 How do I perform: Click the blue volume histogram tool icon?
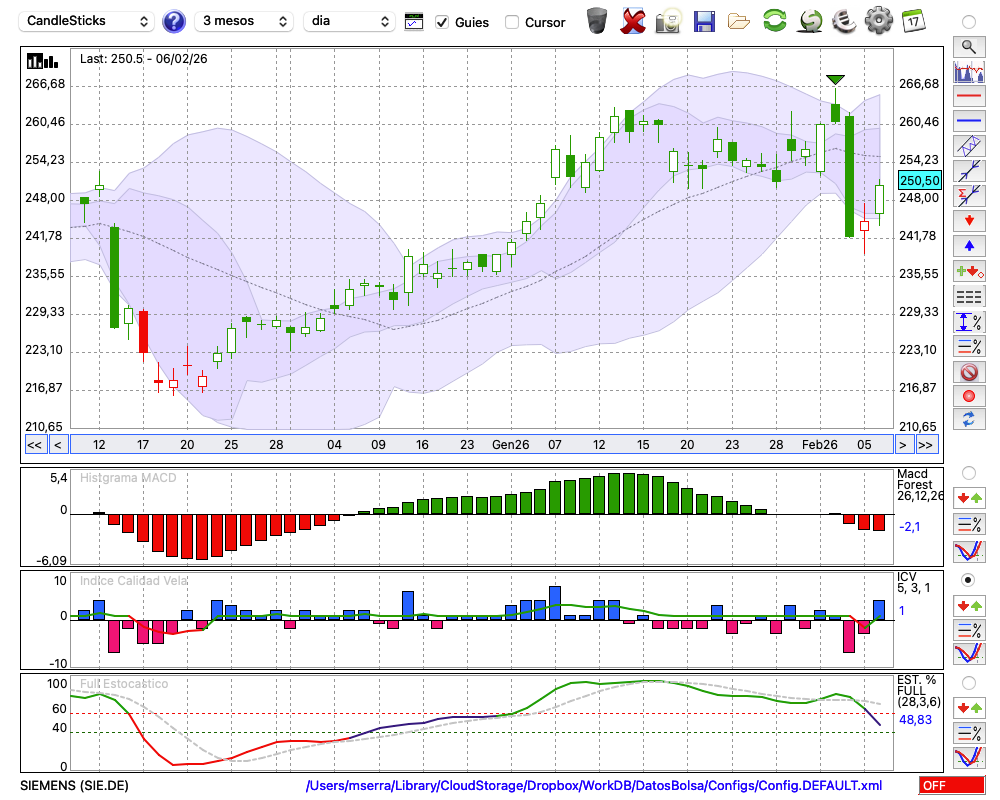[969, 72]
